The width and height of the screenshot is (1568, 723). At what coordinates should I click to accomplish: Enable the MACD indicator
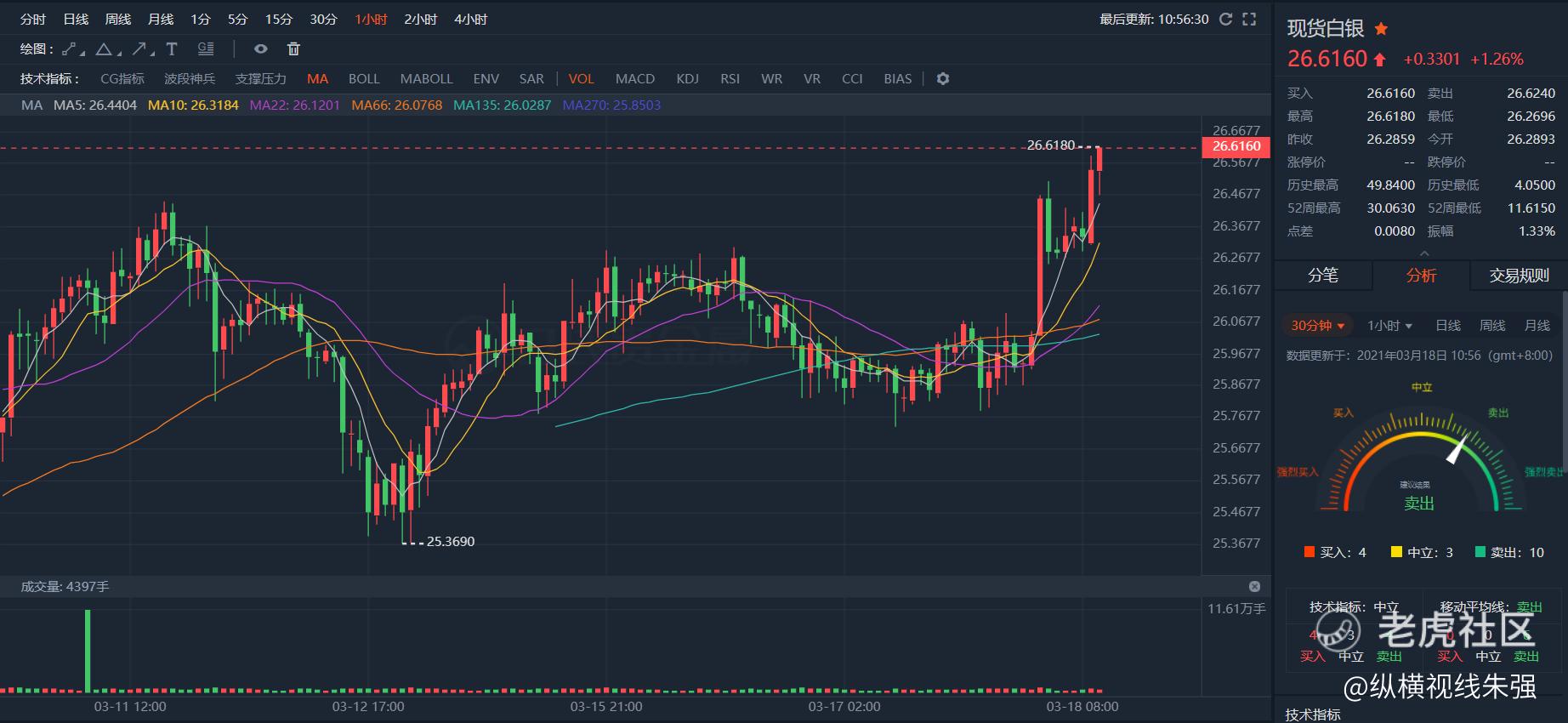point(634,78)
